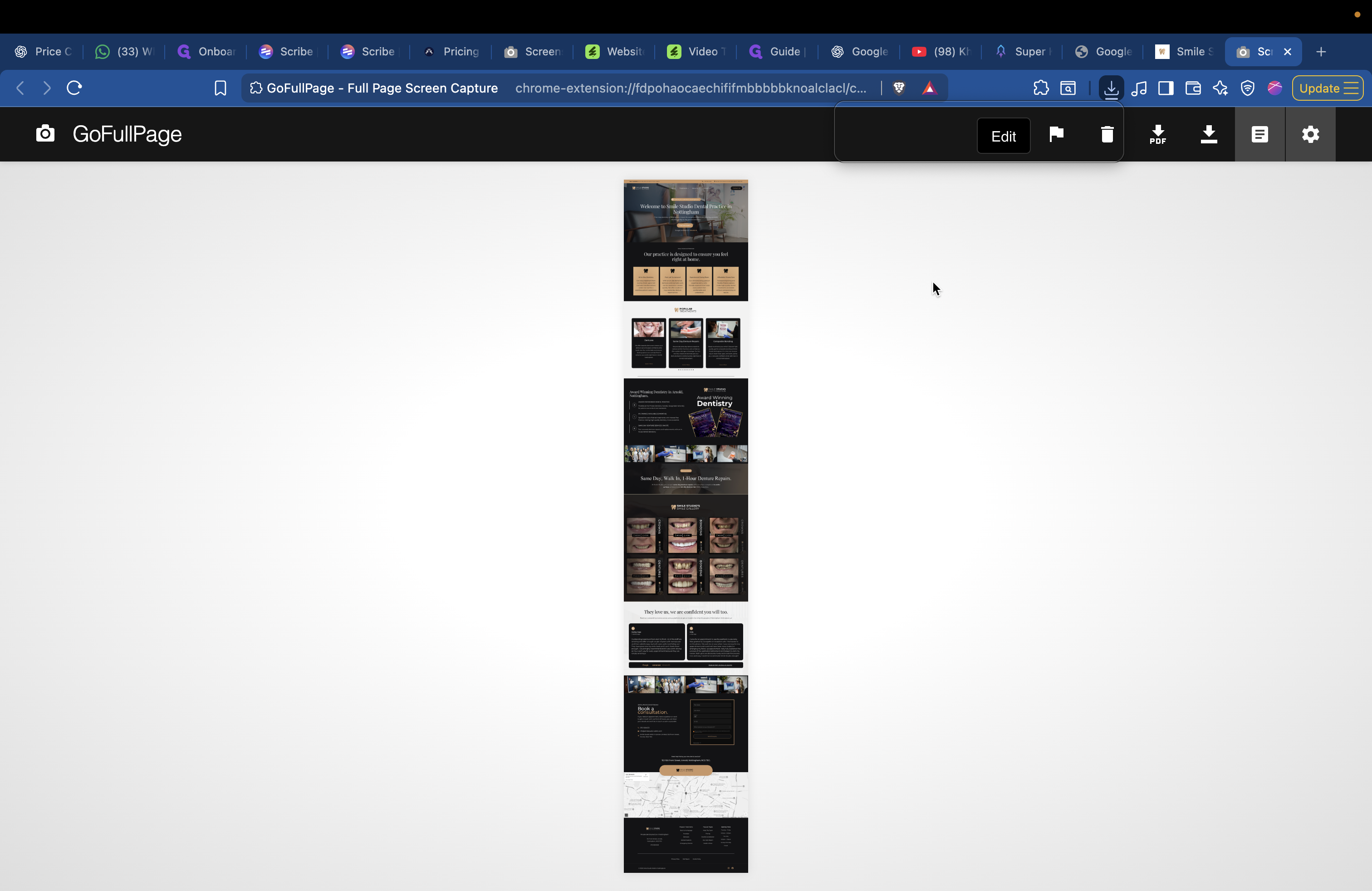Click the Edit button
1372x891 pixels.
point(1003,136)
